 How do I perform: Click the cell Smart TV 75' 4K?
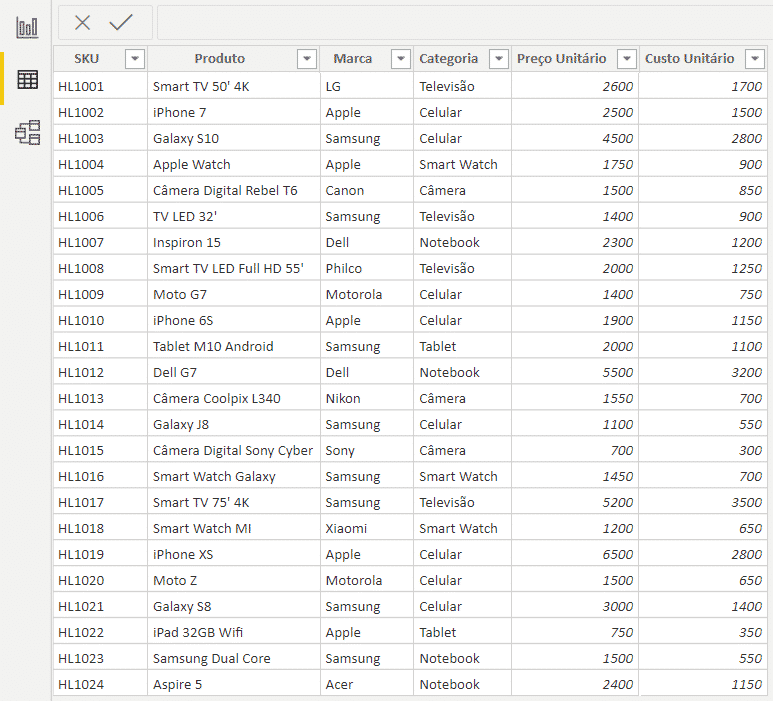[x=234, y=503]
